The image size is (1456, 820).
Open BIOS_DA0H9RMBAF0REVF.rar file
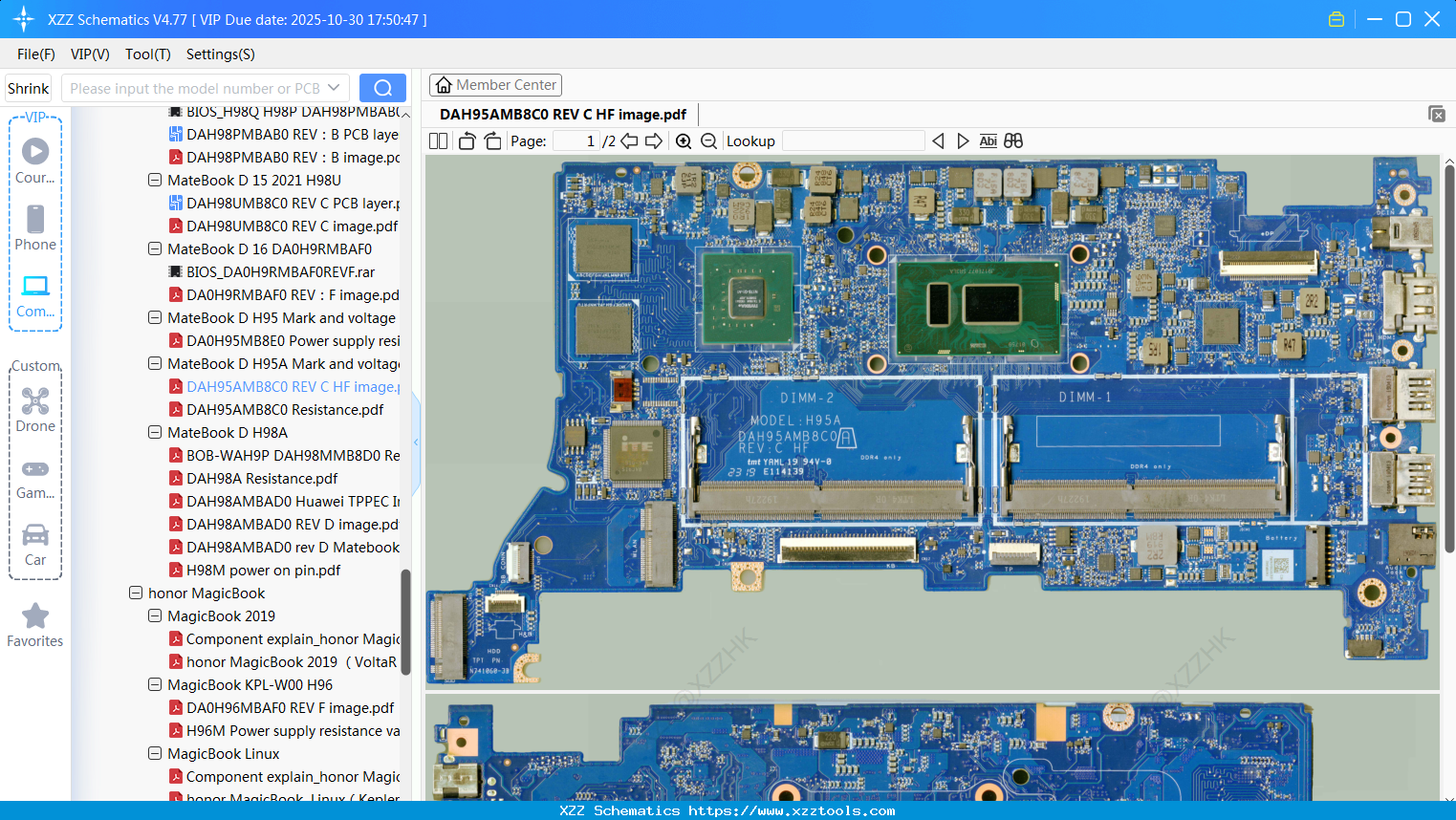(x=272, y=271)
